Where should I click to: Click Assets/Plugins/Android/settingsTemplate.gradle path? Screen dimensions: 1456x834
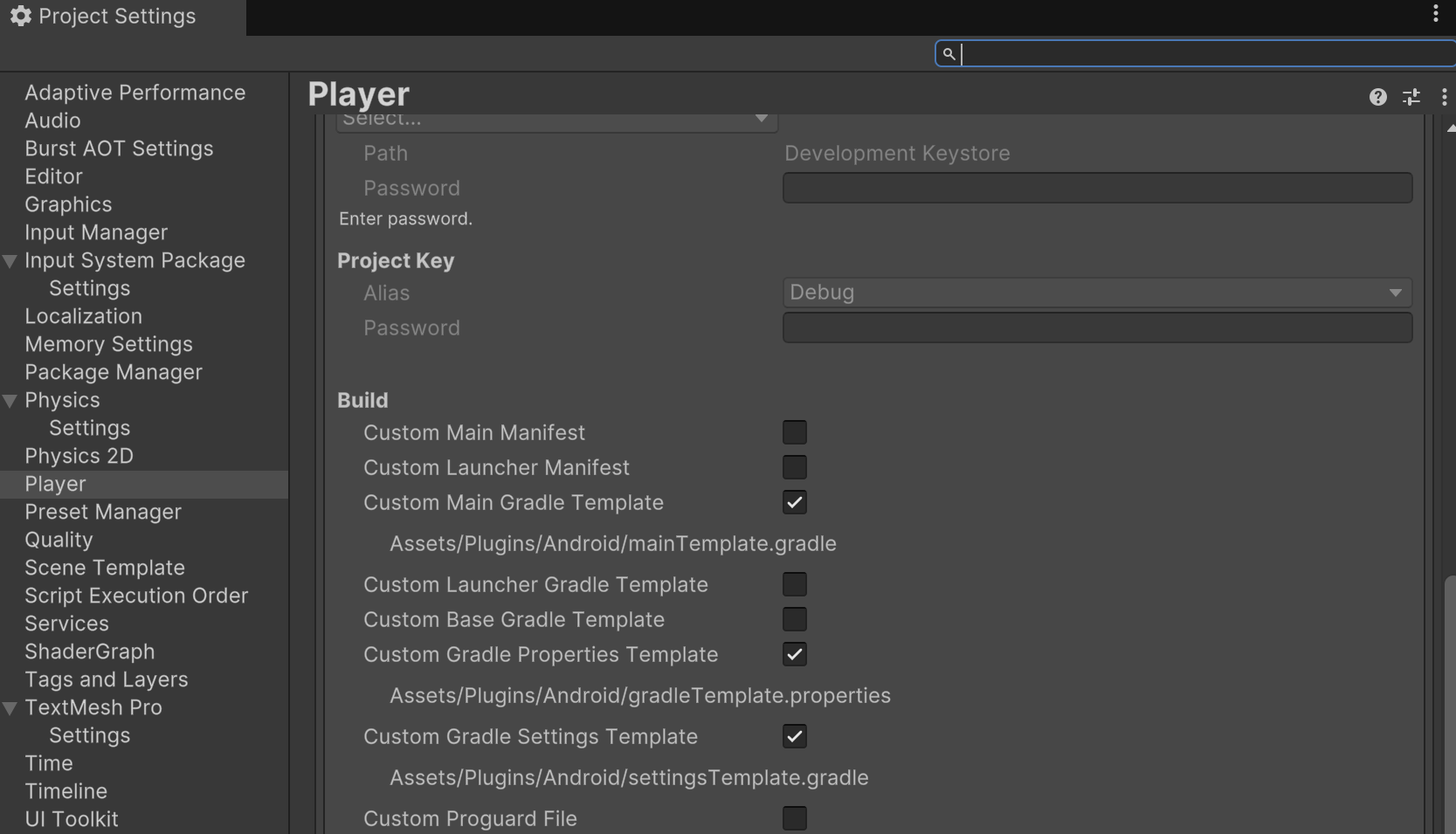click(629, 777)
